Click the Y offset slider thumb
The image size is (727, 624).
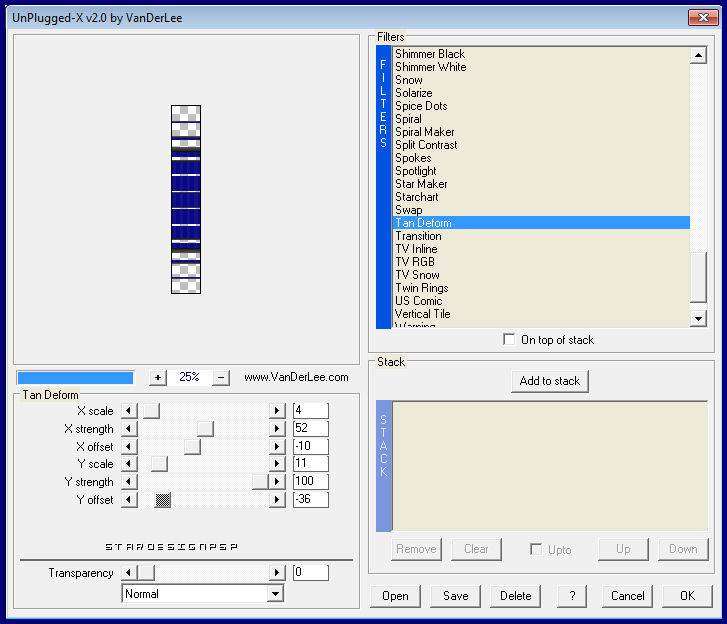point(163,500)
